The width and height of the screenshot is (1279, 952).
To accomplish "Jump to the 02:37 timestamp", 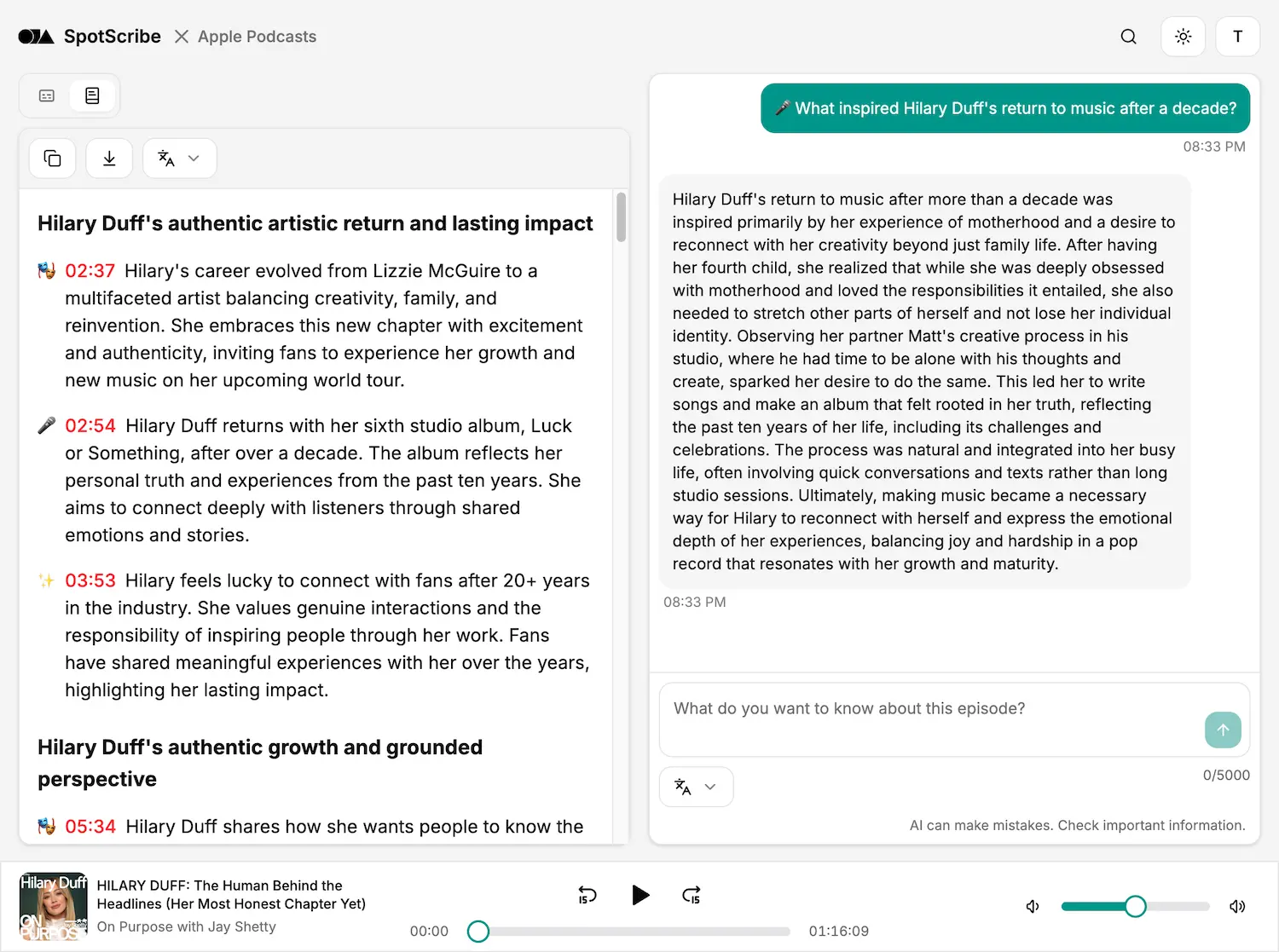I will [90, 270].
